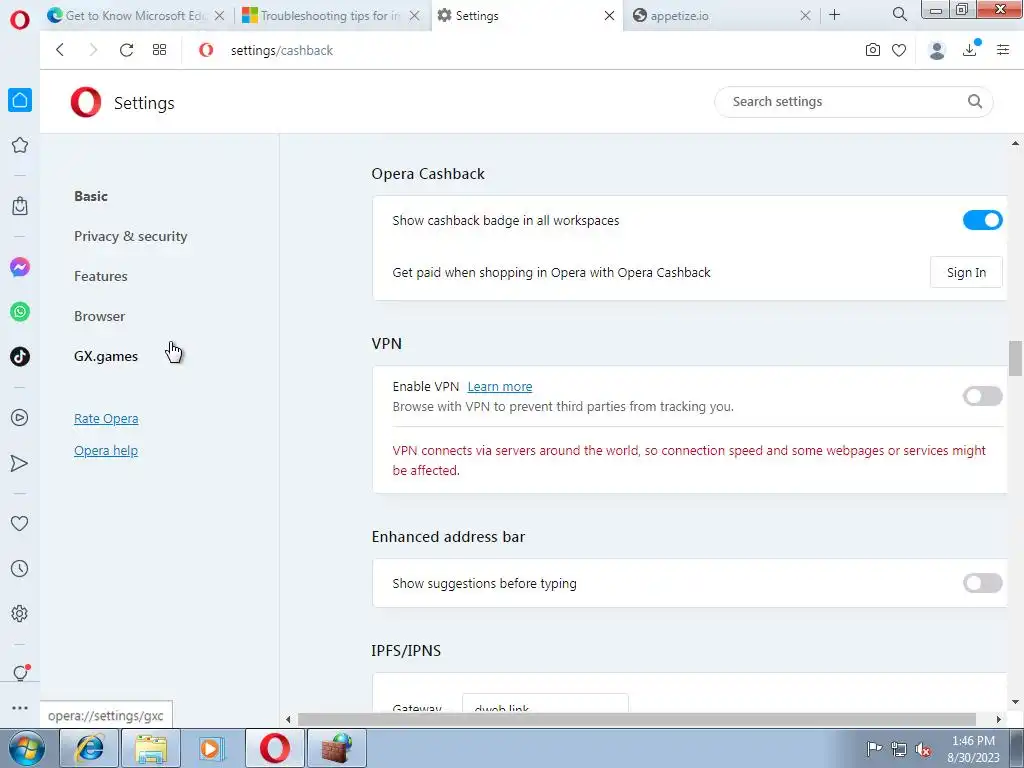Toggle Show cashback badge in all workspaces
Screen dimensions: 1024x768
point(982,220)
